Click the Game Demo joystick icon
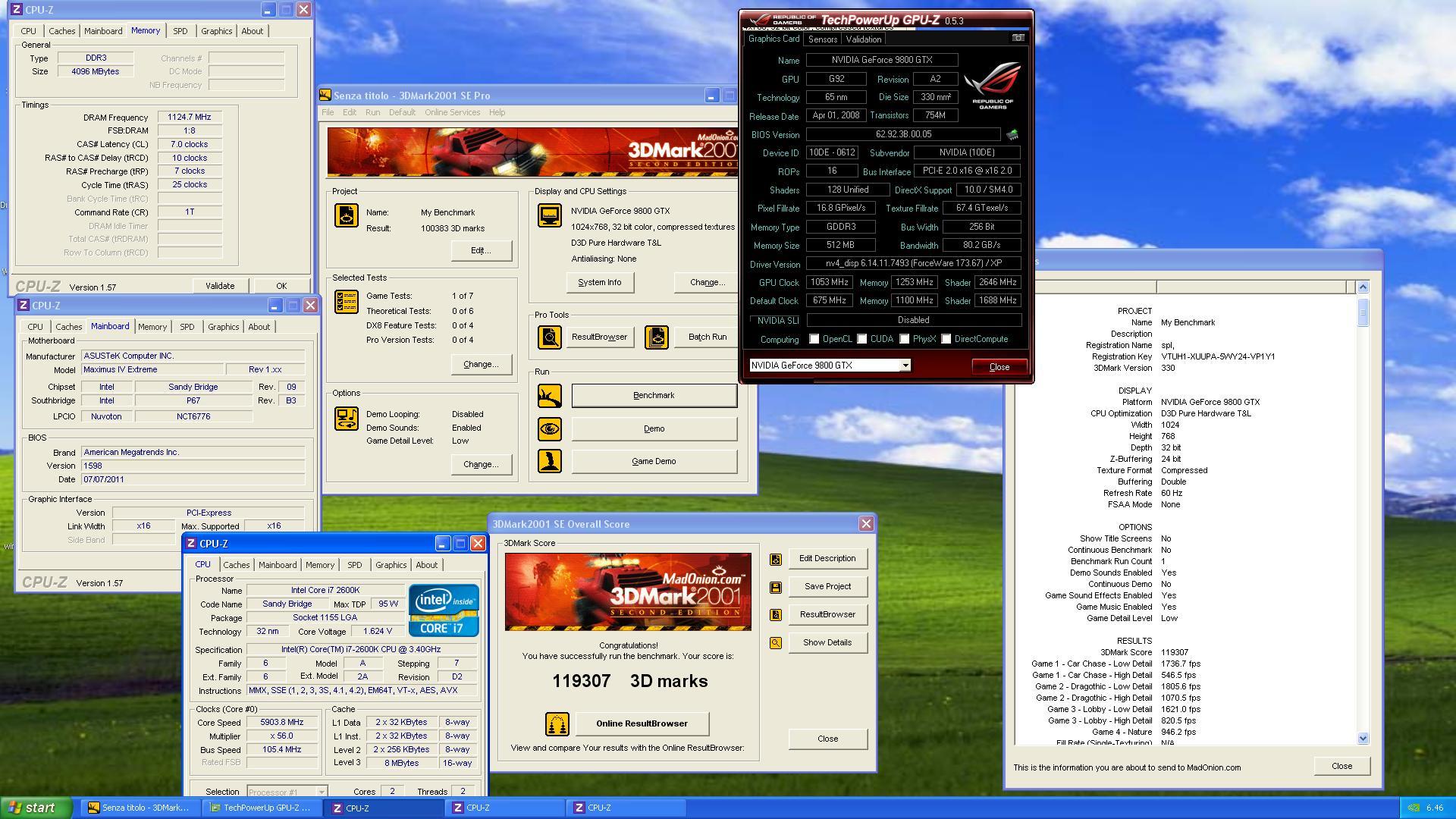Screen dimensions: 1456x819 click(x=550, y=461)
